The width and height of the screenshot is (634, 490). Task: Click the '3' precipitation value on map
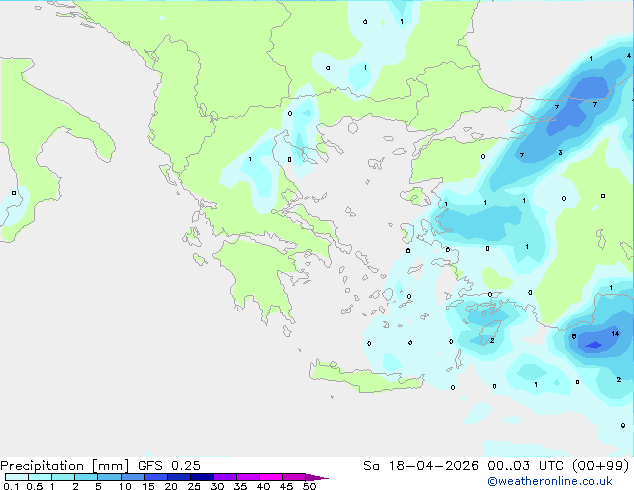[560, 152]
